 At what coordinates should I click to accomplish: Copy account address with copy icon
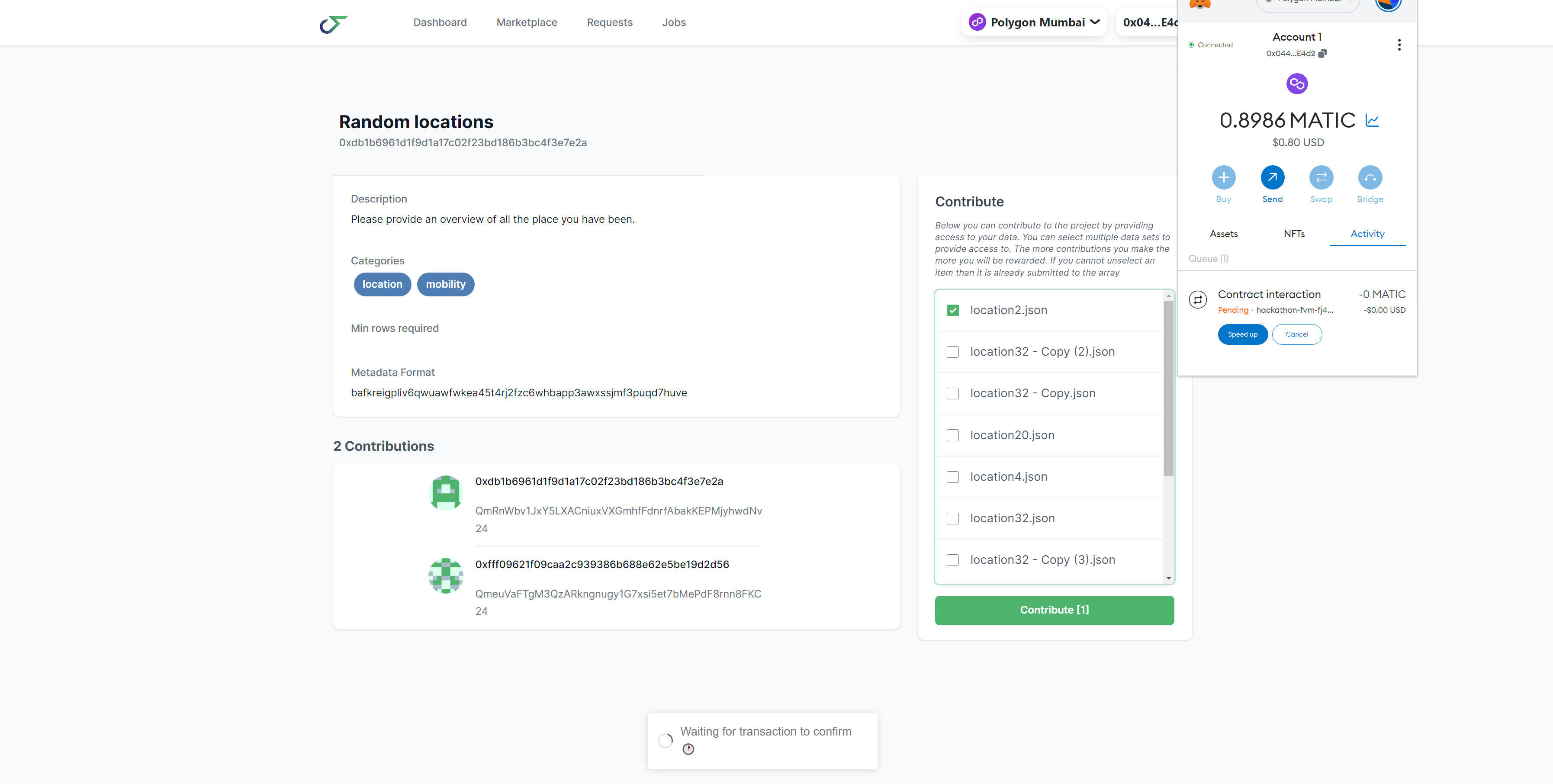click(x=1322, y=54)
